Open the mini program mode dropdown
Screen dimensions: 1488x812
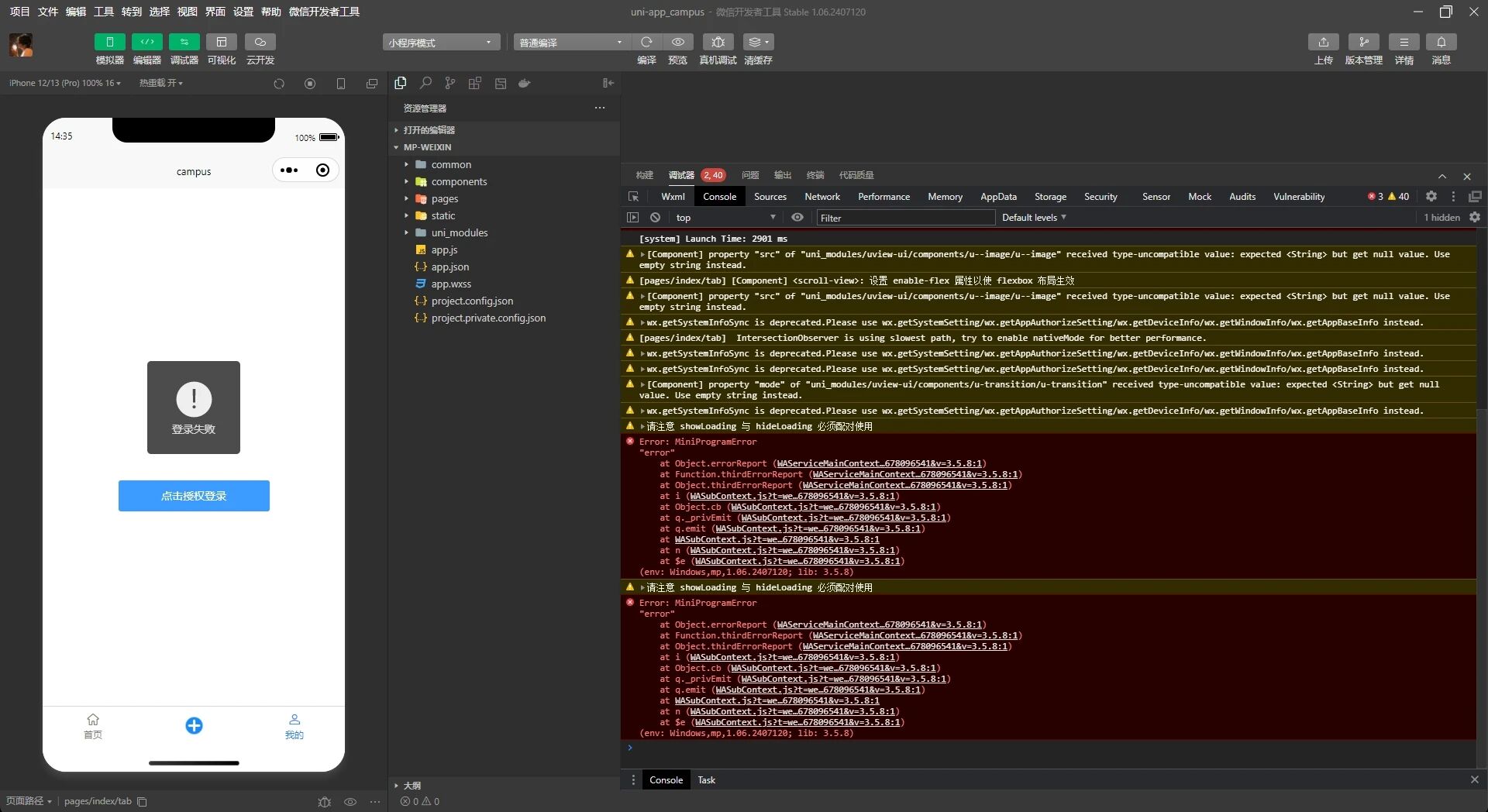pos(441,43)
